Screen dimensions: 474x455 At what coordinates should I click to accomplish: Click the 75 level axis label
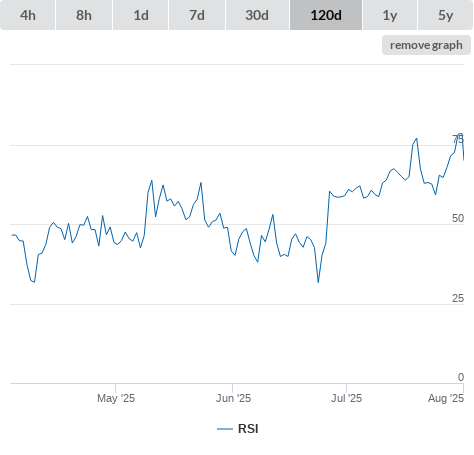458,139
